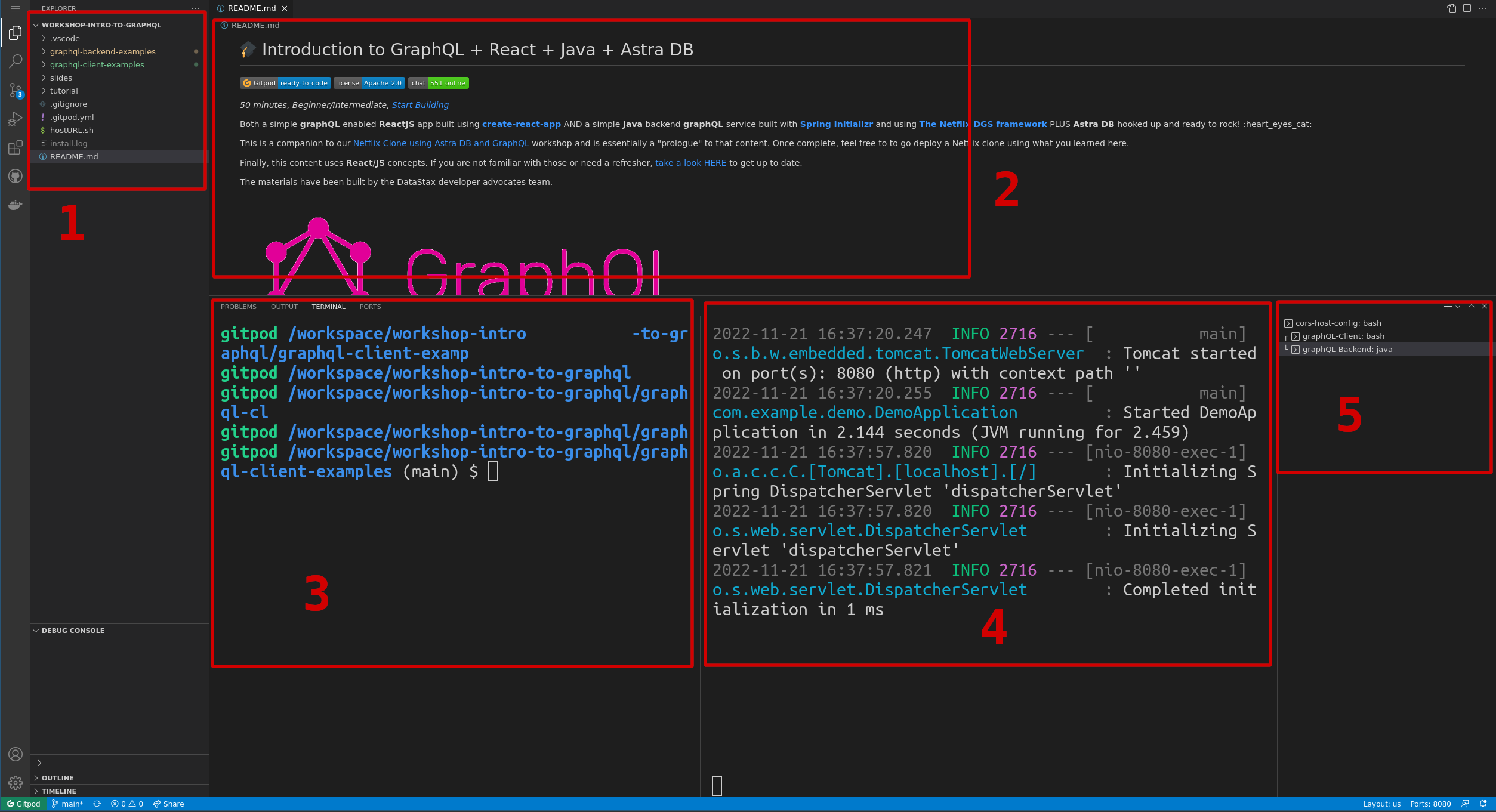Switch to the PORTS panel tab
Screen dimensions: 1496x812
[370, 307]
